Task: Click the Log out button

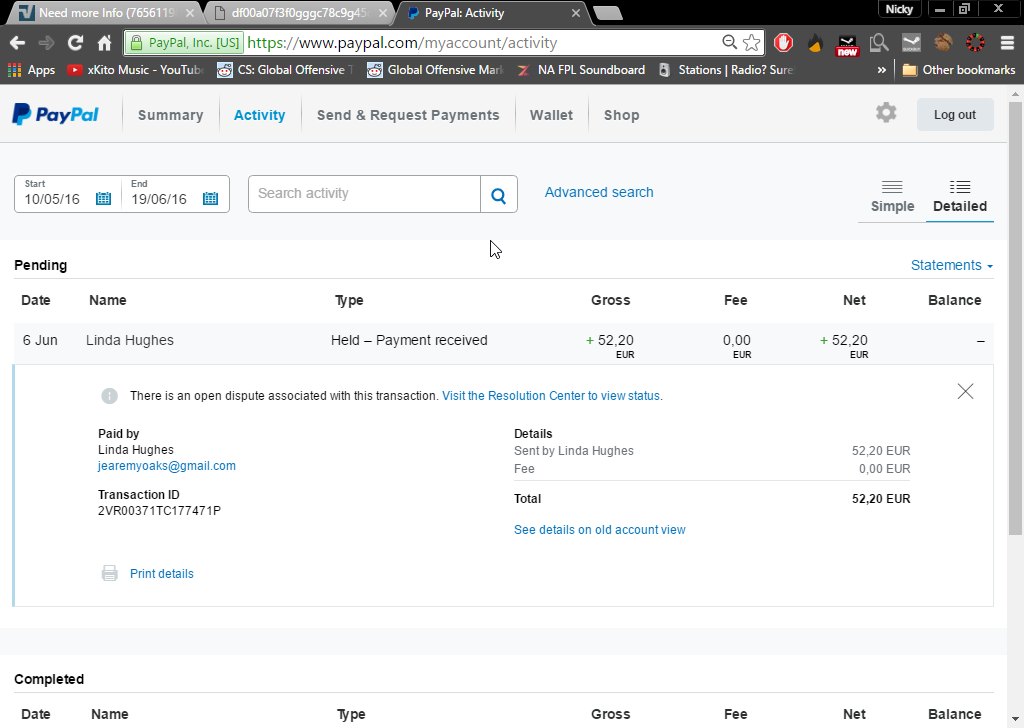Action: [x=954, y=115]
